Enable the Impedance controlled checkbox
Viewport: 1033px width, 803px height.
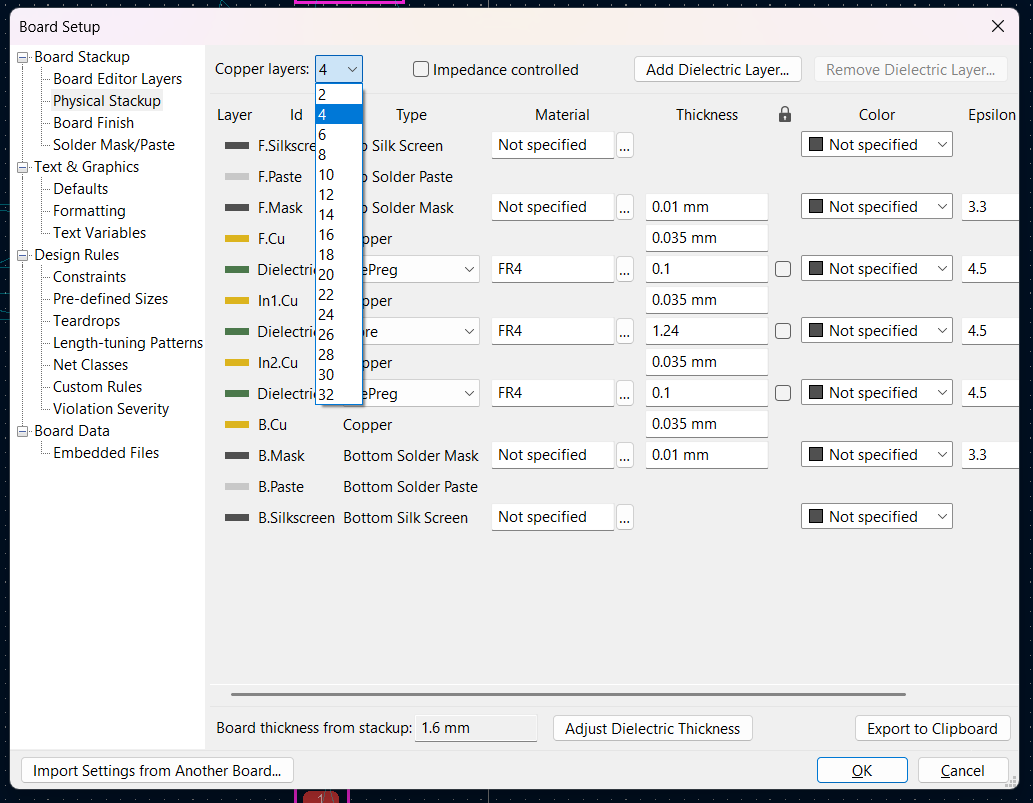click(x=422, y=70)
